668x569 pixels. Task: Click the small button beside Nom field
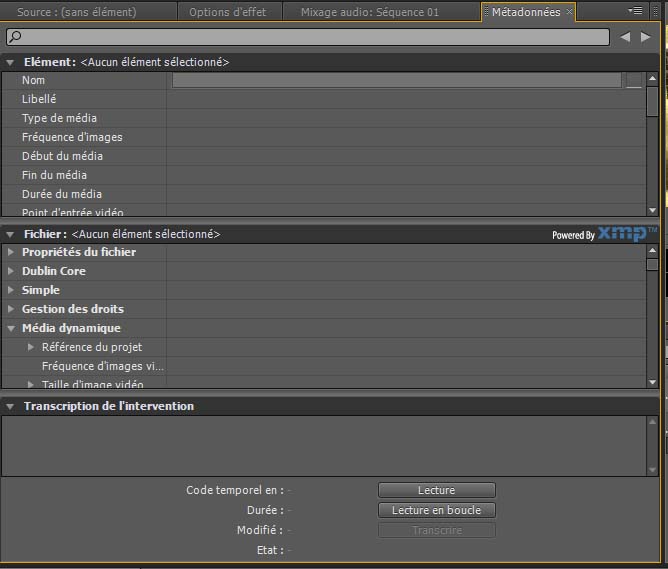click(634, 80)
